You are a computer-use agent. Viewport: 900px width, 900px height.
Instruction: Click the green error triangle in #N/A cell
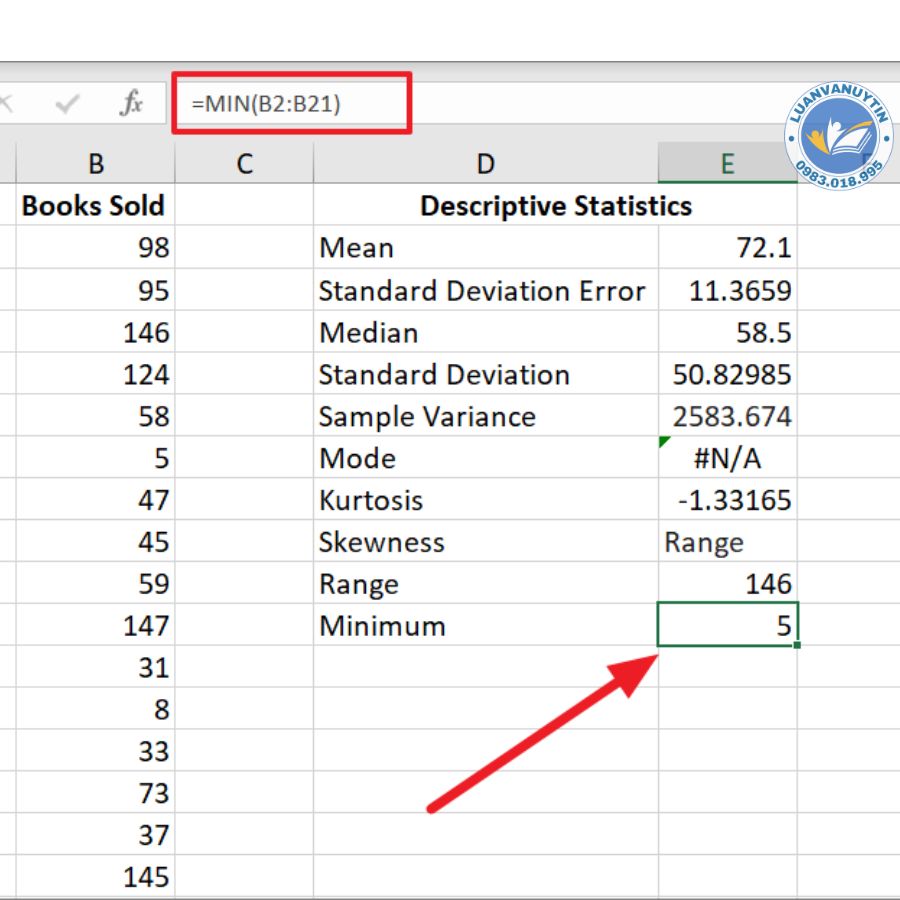click(x=665, y=442)
